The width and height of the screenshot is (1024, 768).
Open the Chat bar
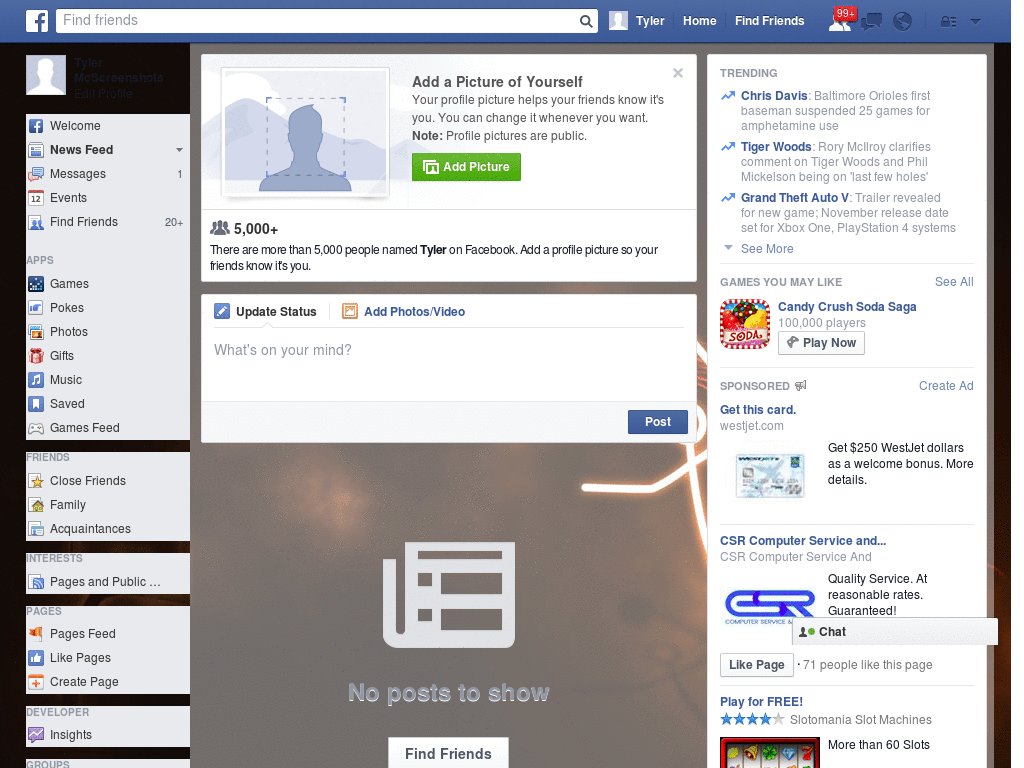pyautogui.click(x=895, y=632)
